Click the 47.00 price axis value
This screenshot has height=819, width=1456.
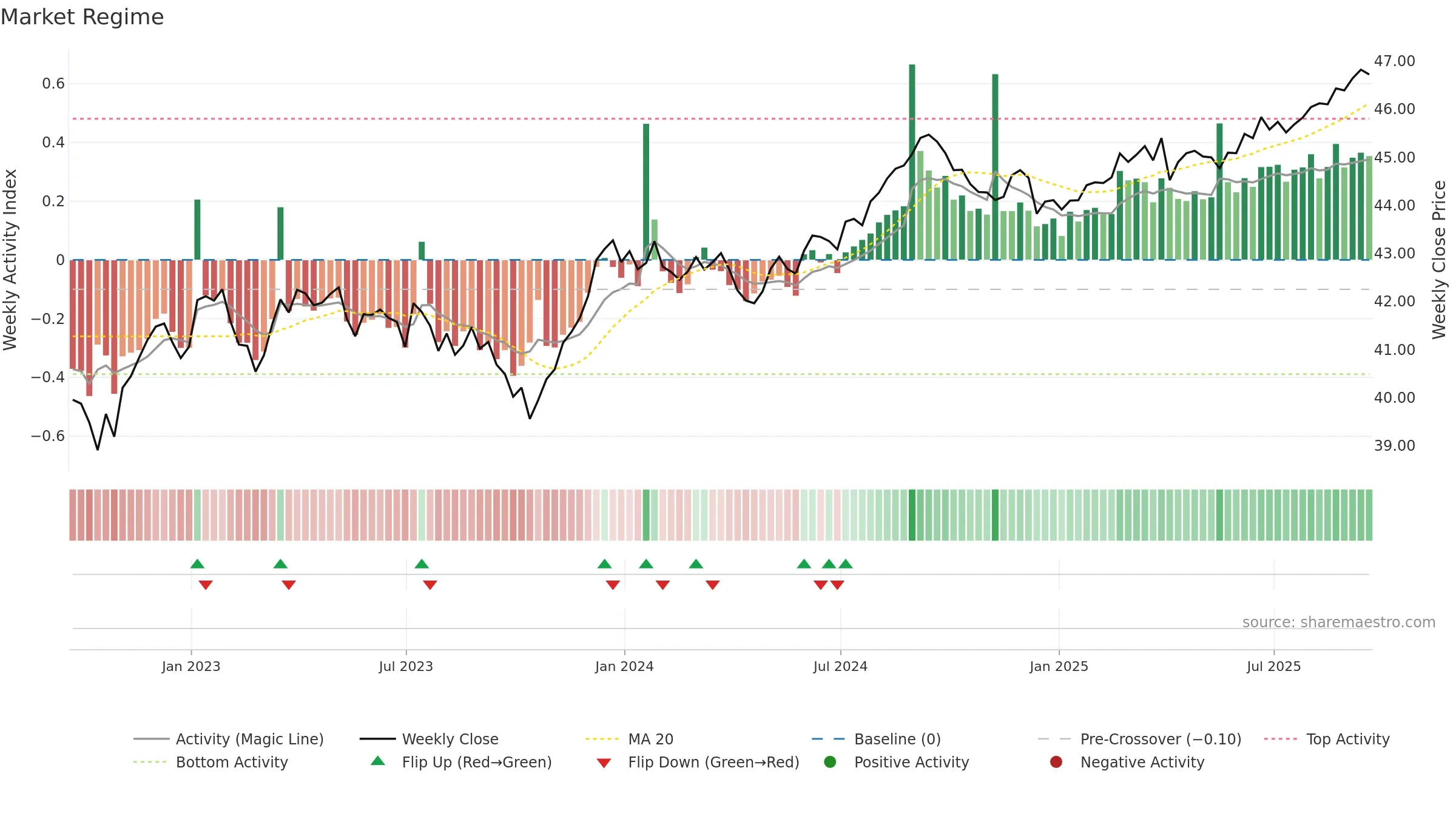click(1395, 61)
